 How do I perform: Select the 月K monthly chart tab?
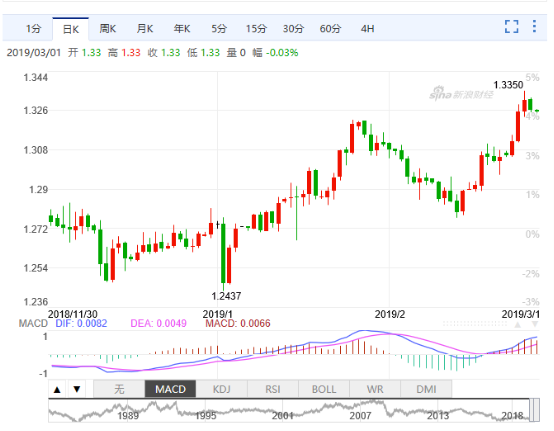pos(145,29)
